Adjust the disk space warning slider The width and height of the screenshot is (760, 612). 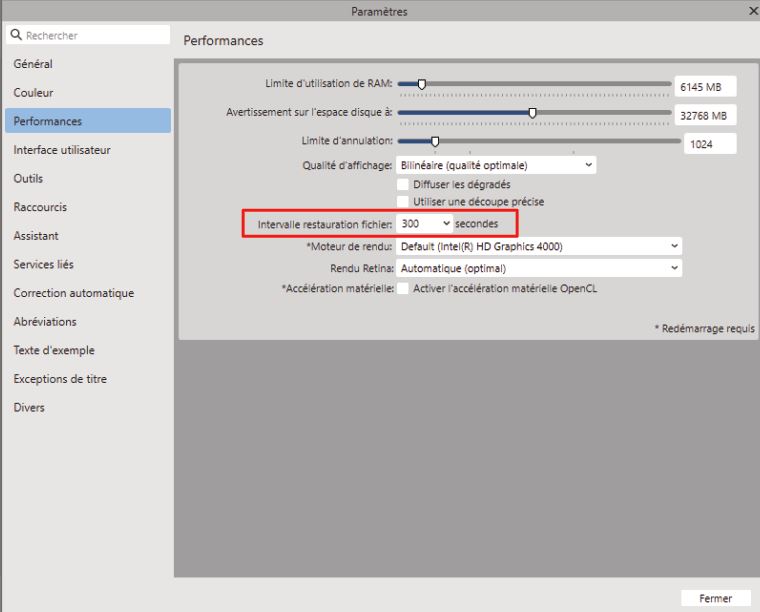click(532, 113)
